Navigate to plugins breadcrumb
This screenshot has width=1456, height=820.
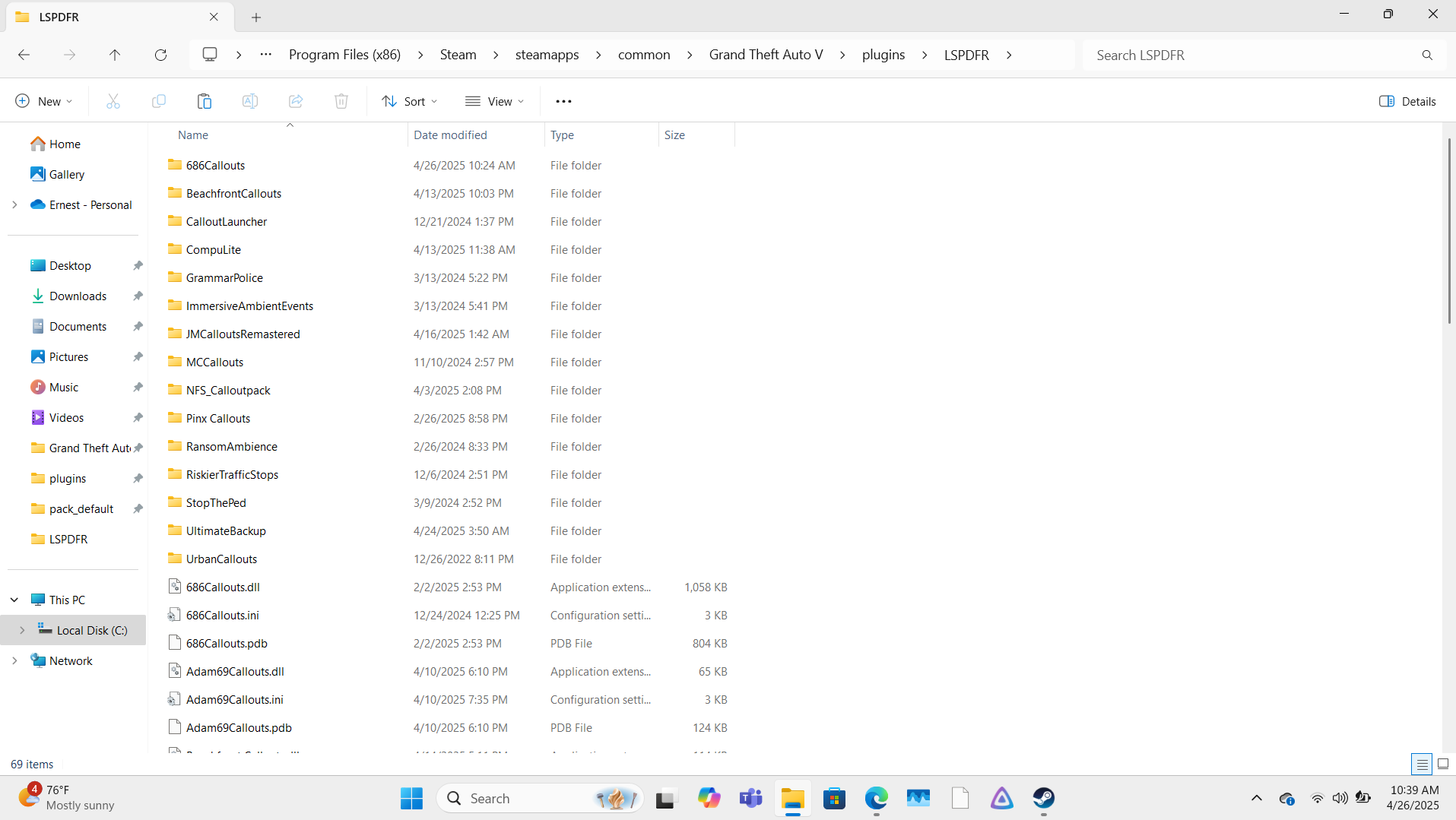coord(883,55)
